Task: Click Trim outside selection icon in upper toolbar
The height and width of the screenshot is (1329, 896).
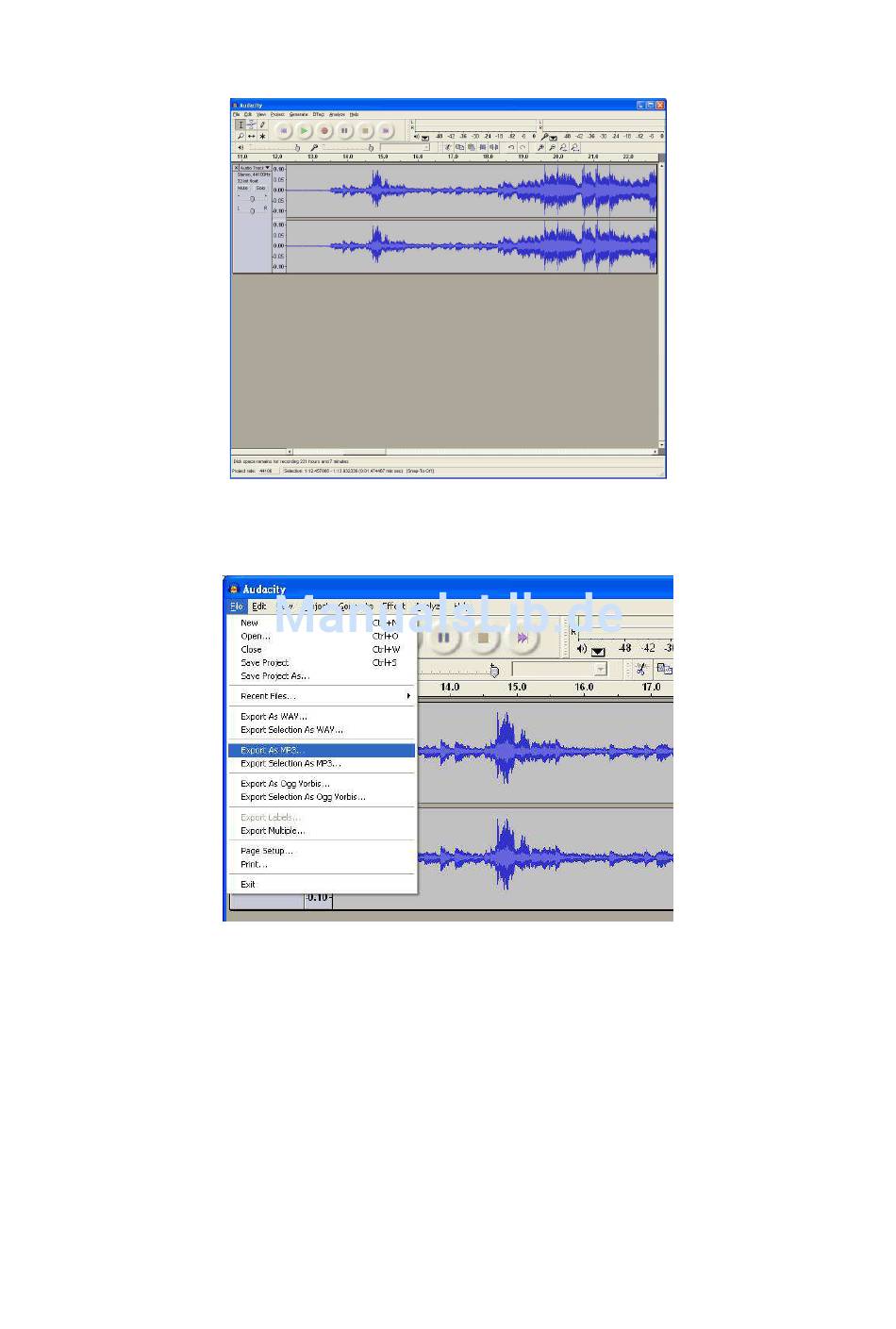Action: pyautogui.click(x=483, y=147)
